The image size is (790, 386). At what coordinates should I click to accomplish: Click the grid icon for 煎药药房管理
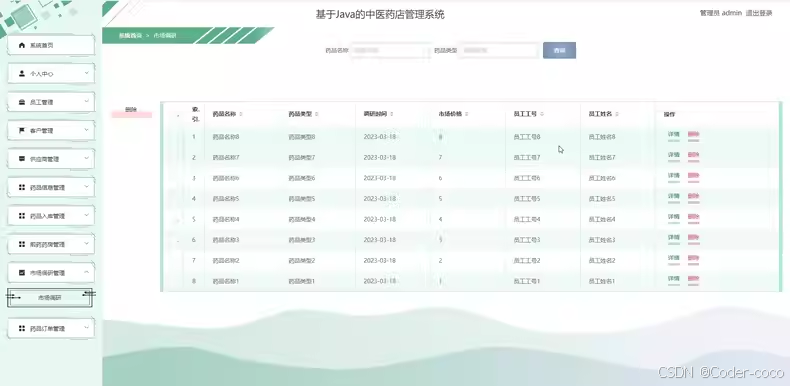point(22,244)
